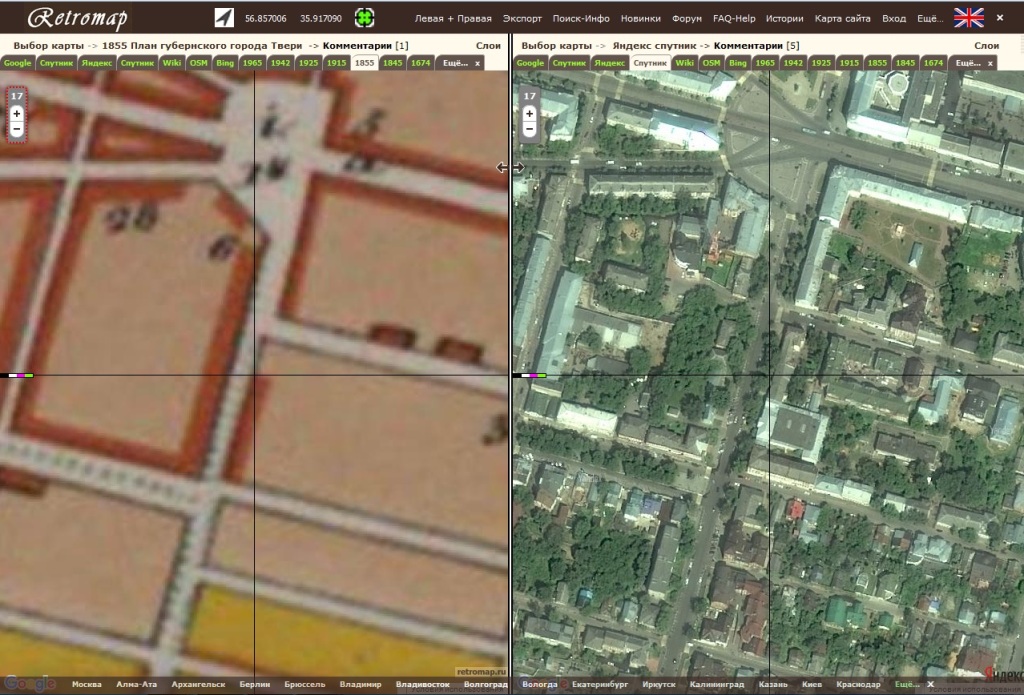Zoom out on the left 1855 map

pyautogui.click(x=16, y=129)
